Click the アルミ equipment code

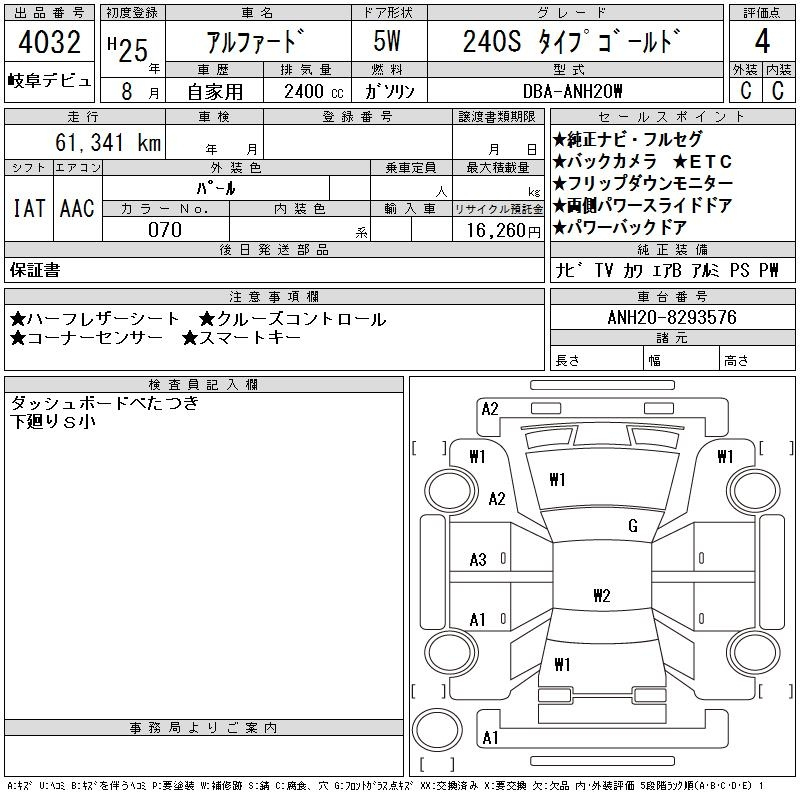705,270
